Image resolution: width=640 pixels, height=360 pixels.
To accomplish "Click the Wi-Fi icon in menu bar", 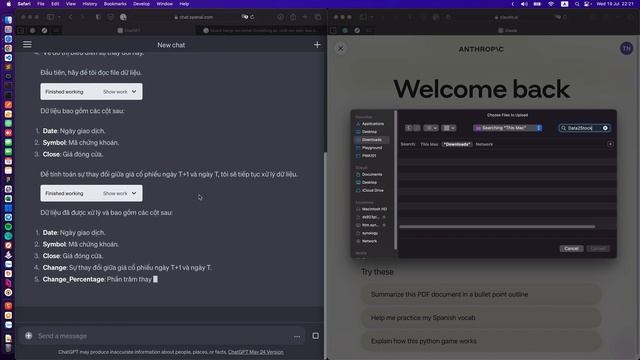I will (551, 4).
